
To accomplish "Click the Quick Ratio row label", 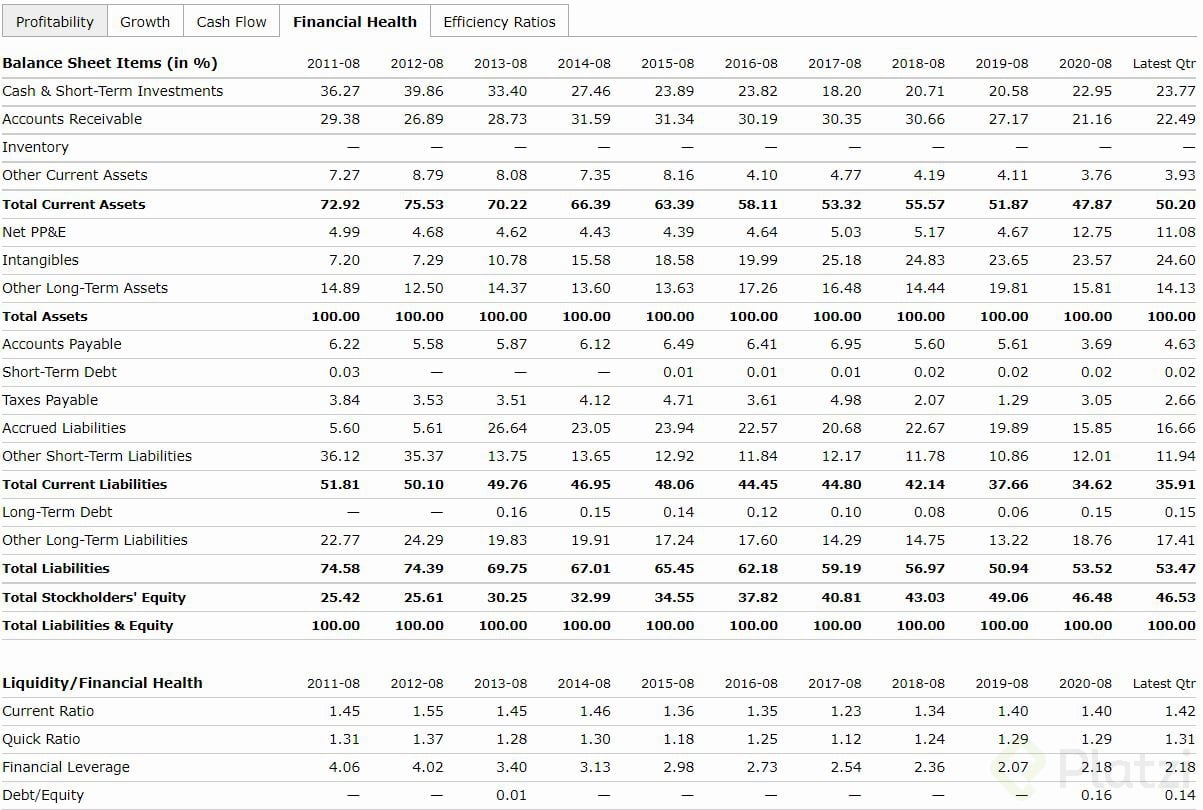I will point(41,739).
